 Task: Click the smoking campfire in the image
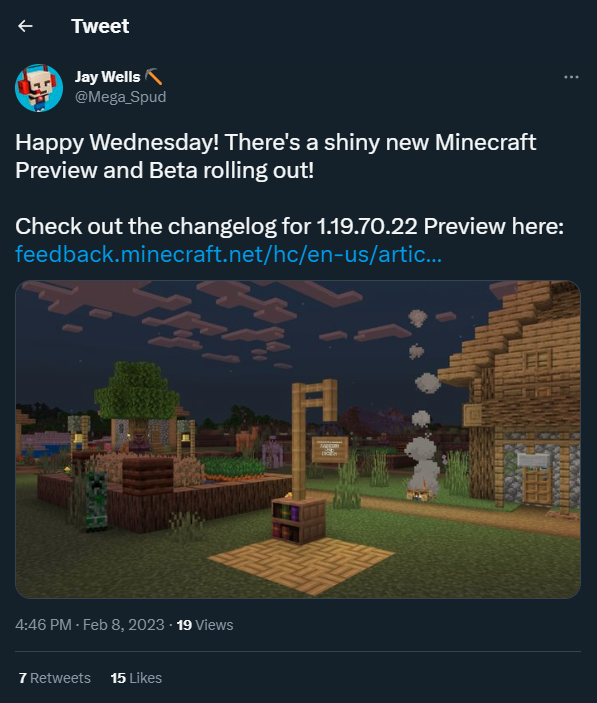421,493
